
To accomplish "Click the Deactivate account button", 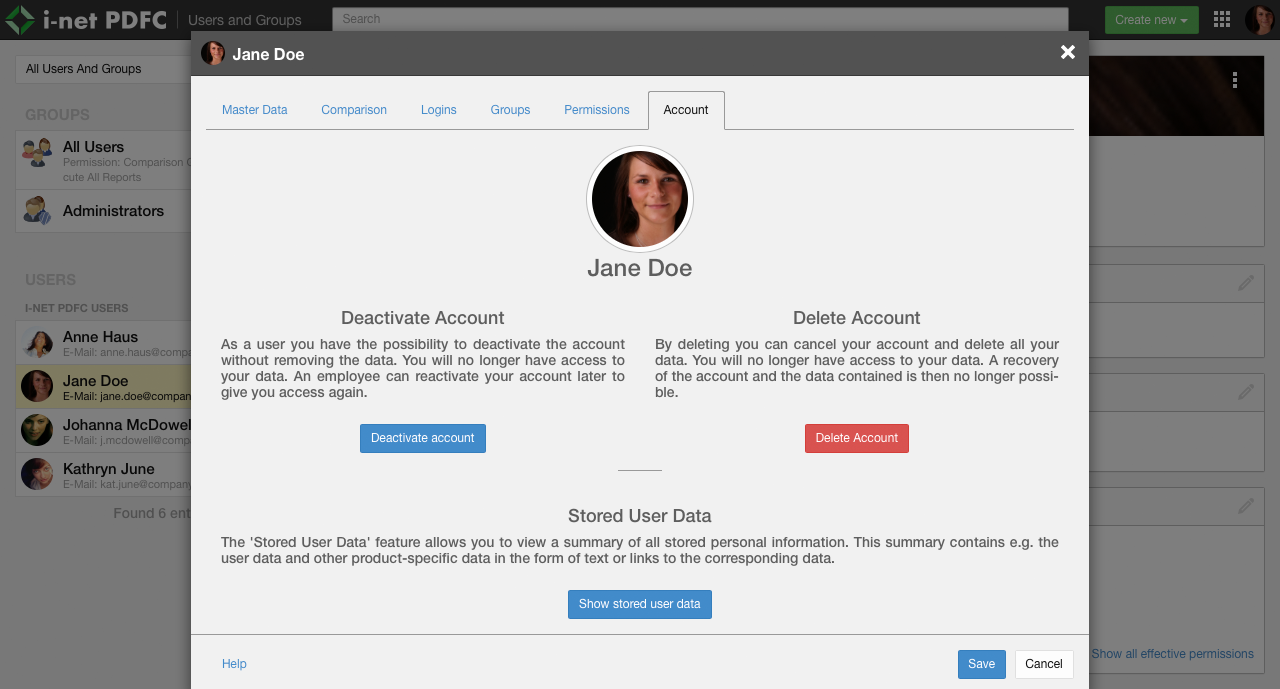I will tap(423, 438).
